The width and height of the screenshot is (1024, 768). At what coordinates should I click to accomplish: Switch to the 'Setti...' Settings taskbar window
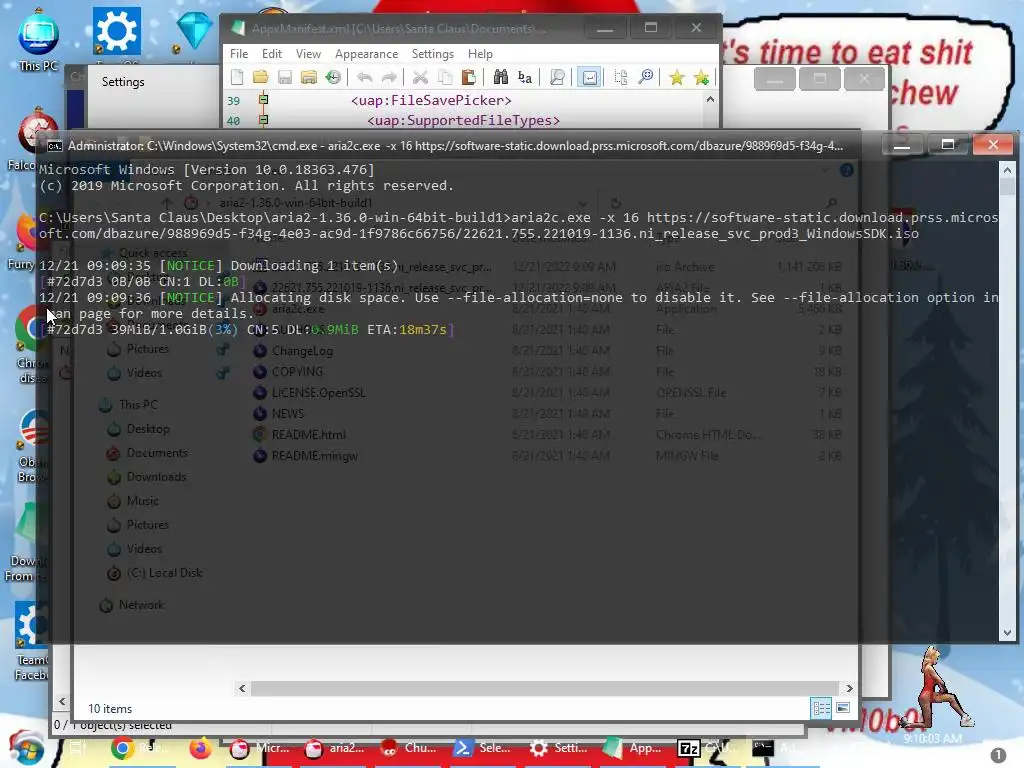pos(558,748)
